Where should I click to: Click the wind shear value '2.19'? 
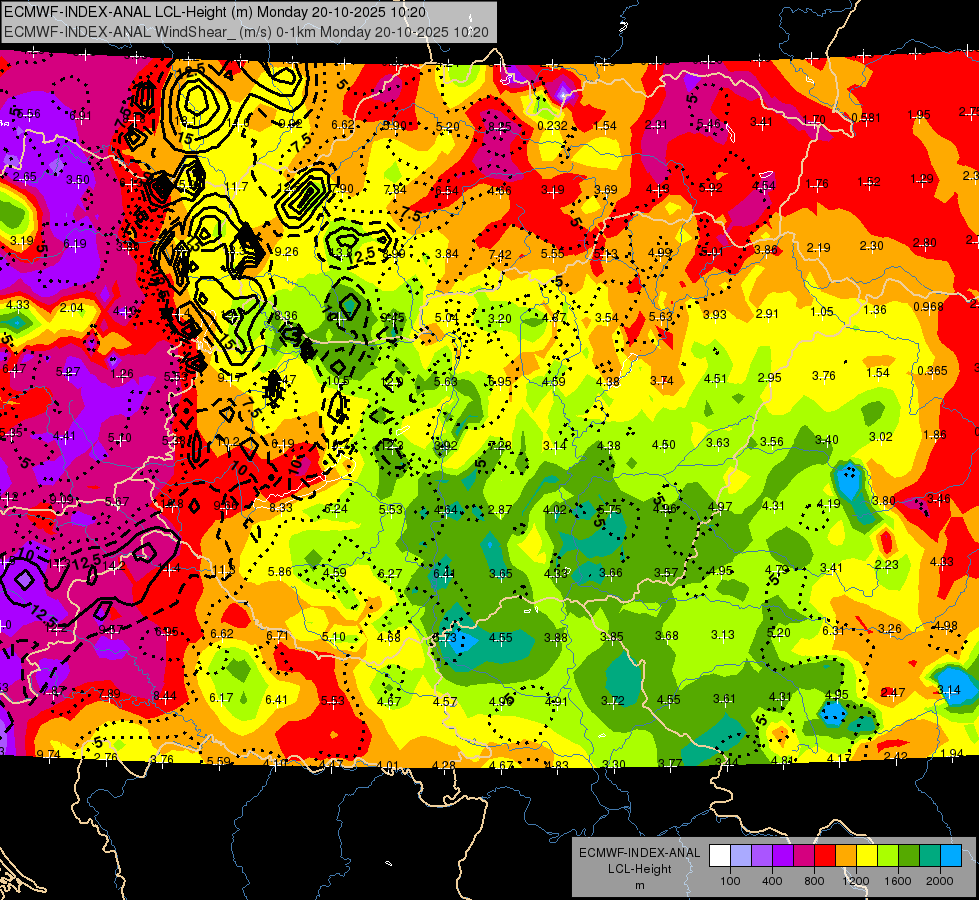[819, 248]
